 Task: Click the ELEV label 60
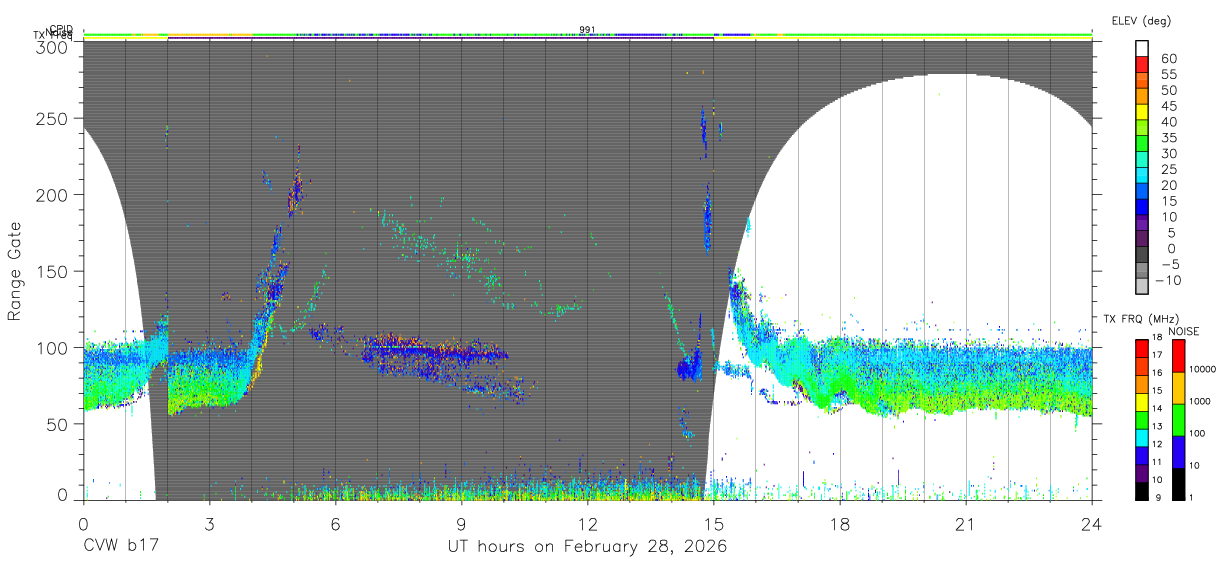click(x=1170, y=59)
